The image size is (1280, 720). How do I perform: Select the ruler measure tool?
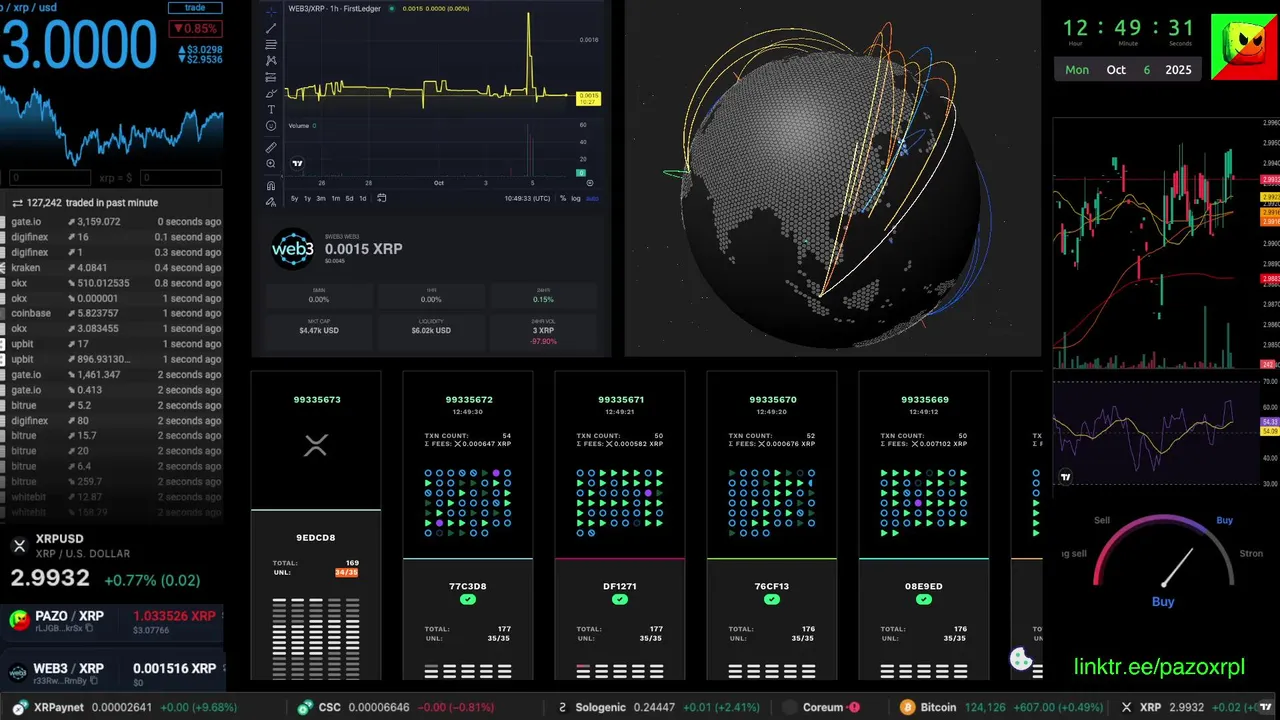(x=271, y=147)
